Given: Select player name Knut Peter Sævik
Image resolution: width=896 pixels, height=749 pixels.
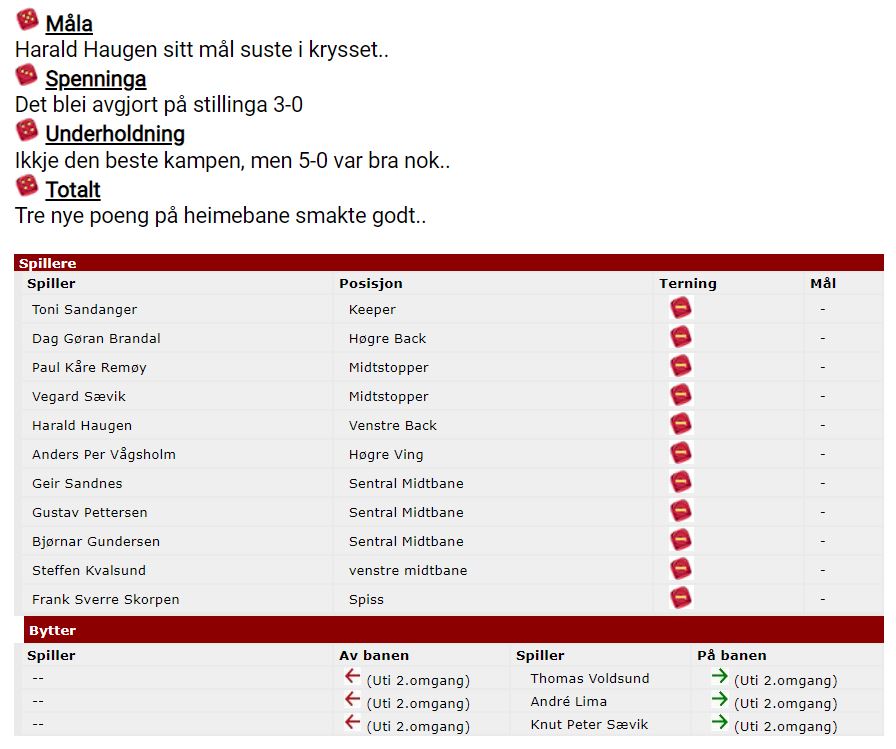Looking at the screenshot, I should point(589,724).
